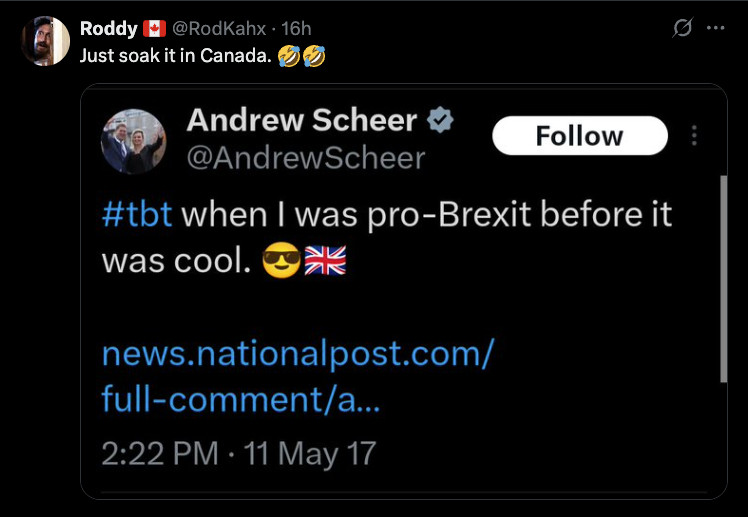Click the 16h timestamp on the post
Image resolution: width=748 pixels, height=517 pixels.
pyautogui.click(x=296, y=29)
